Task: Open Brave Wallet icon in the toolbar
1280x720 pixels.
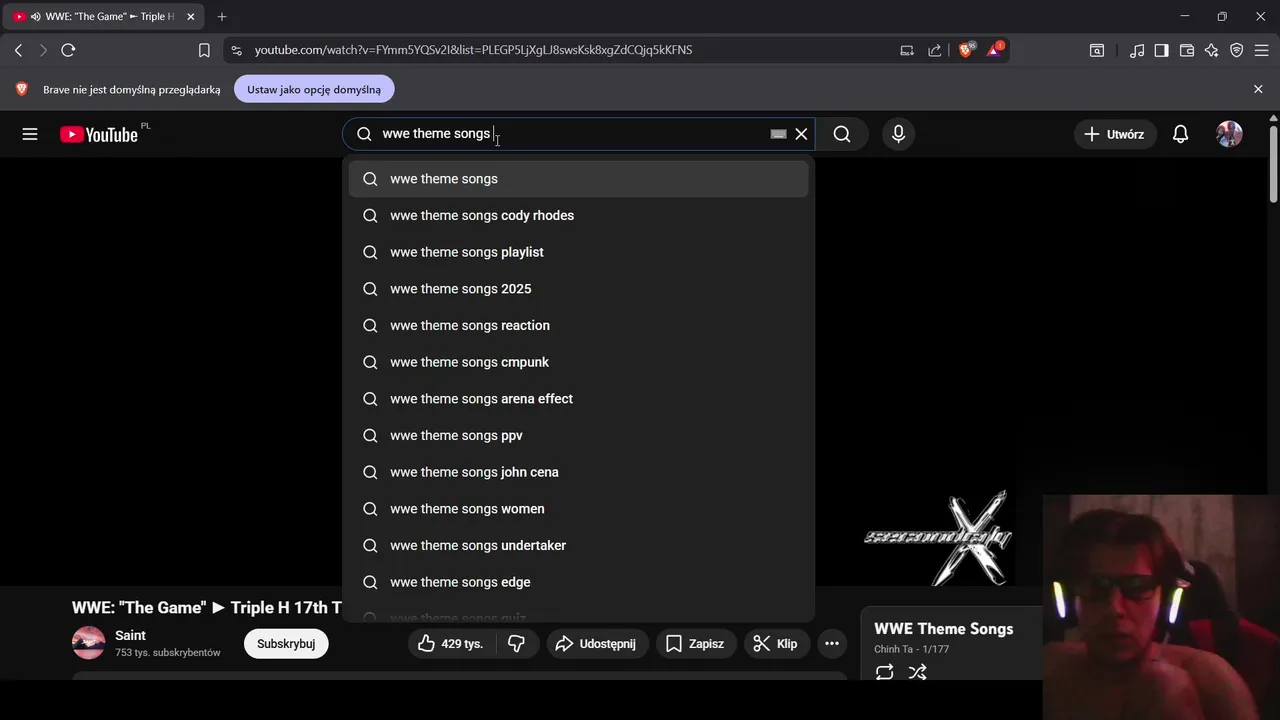Action: 1187,50
